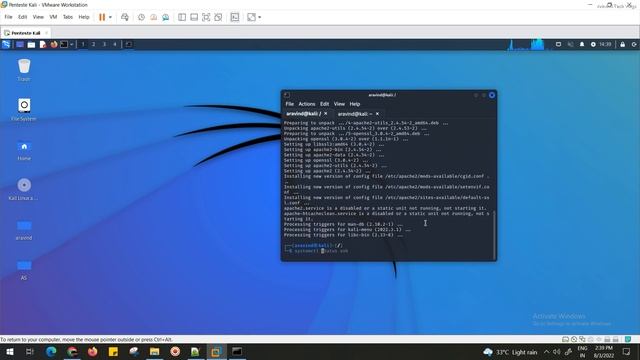The width and height of the screenshot is (640, 360).
Task: Toggle the thumbnail bar view in VMware
Action: [x=194, y=17]
